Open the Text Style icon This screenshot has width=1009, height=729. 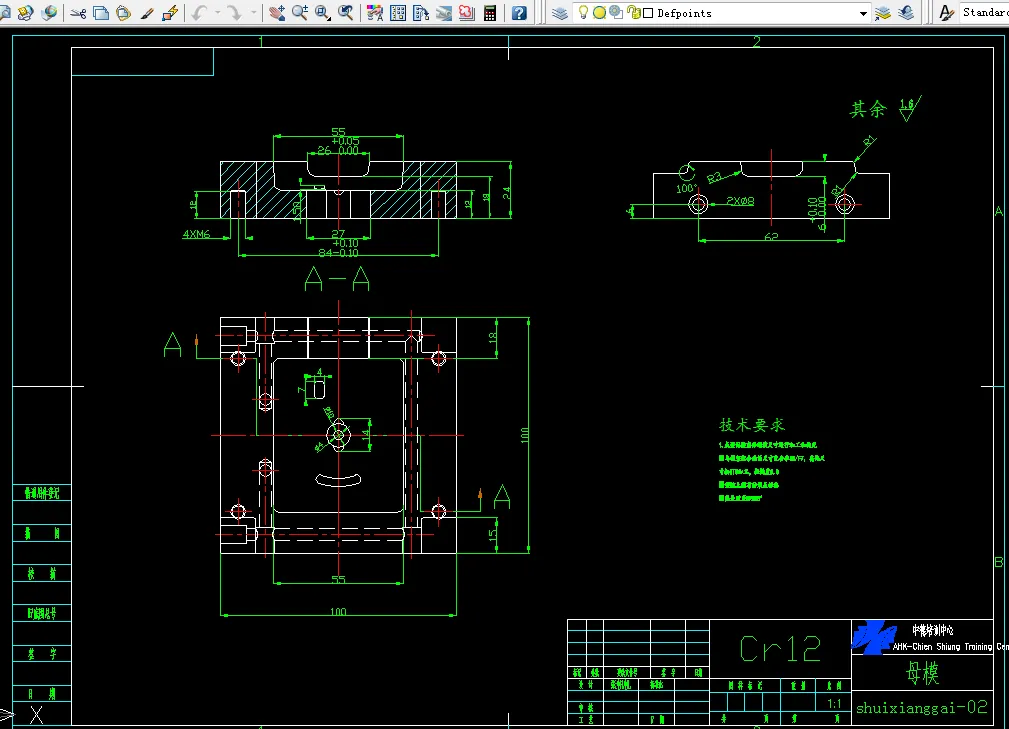pos(947,13)
